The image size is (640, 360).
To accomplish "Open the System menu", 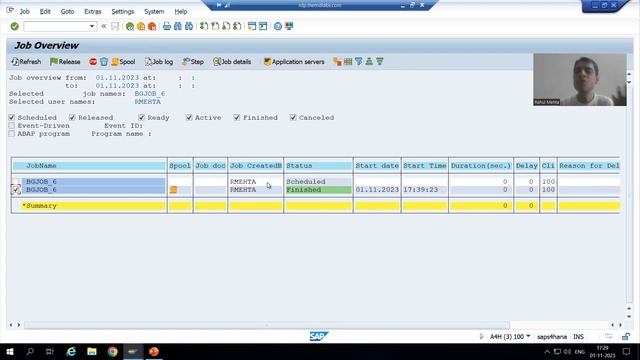I will [x=154, y=11].
